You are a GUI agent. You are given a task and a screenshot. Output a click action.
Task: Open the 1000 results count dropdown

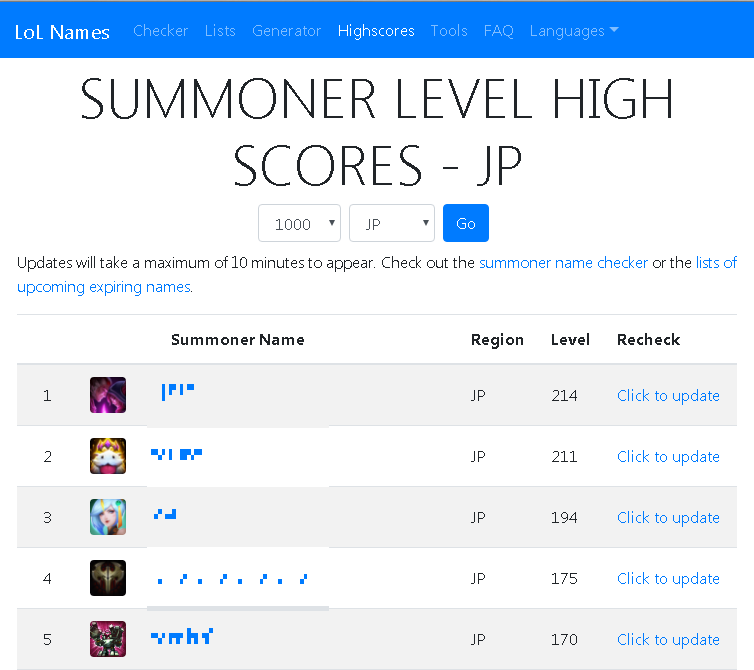[300, 223]
